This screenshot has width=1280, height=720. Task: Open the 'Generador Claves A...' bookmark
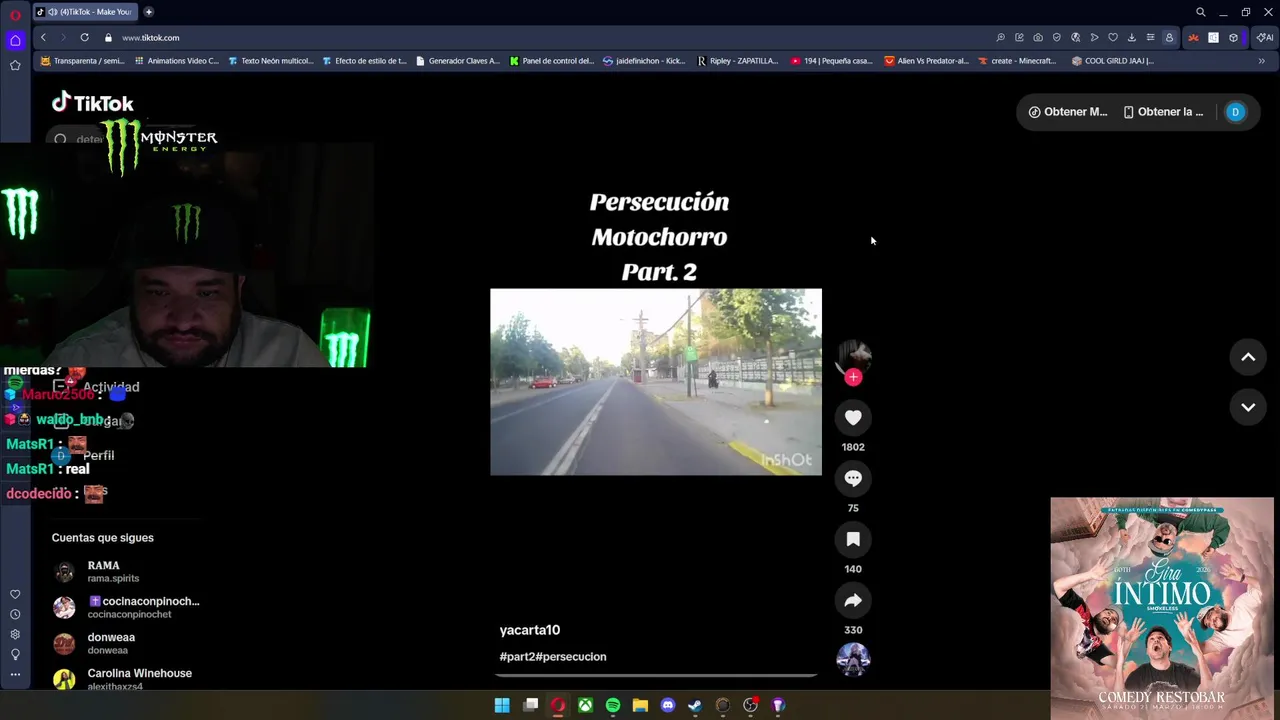[x=457, y=61]
